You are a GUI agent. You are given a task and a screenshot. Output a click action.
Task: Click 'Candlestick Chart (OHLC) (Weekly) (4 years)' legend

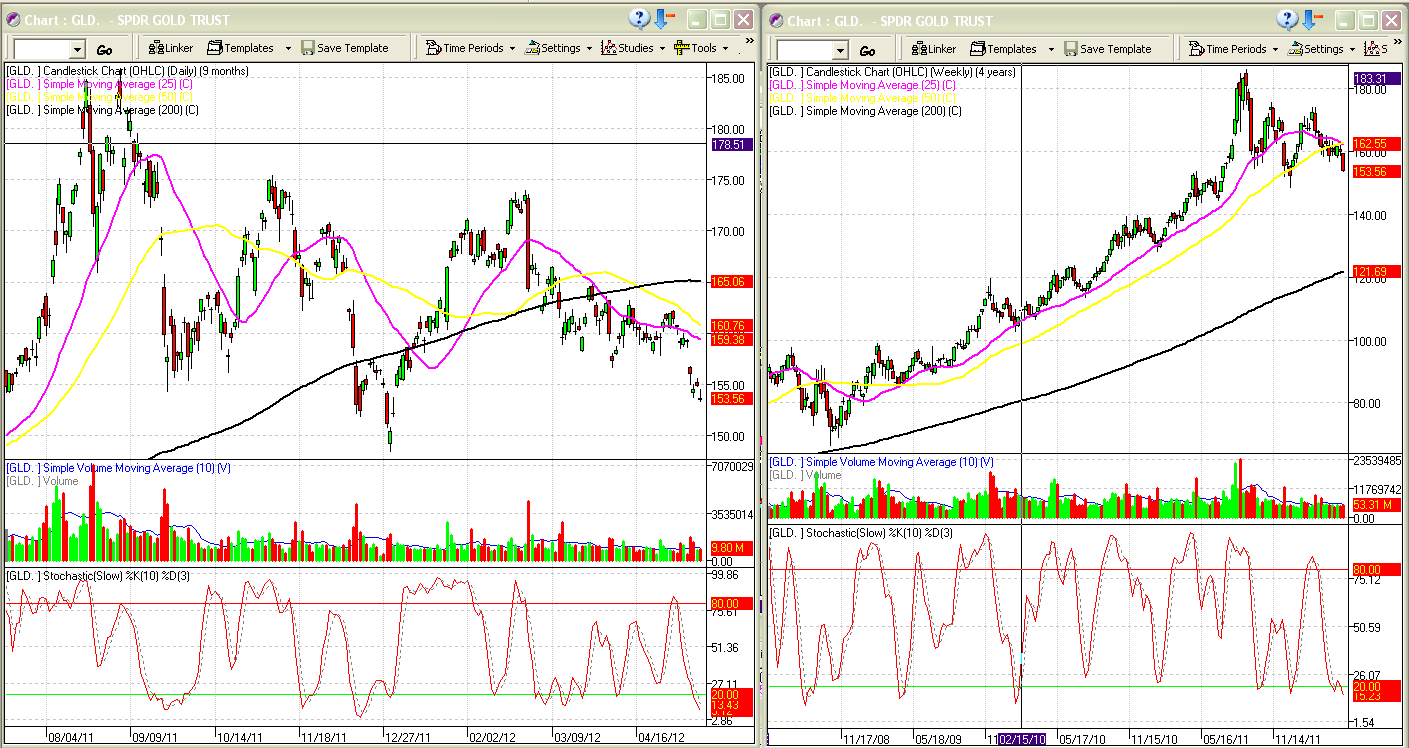(x=892, y=72)
